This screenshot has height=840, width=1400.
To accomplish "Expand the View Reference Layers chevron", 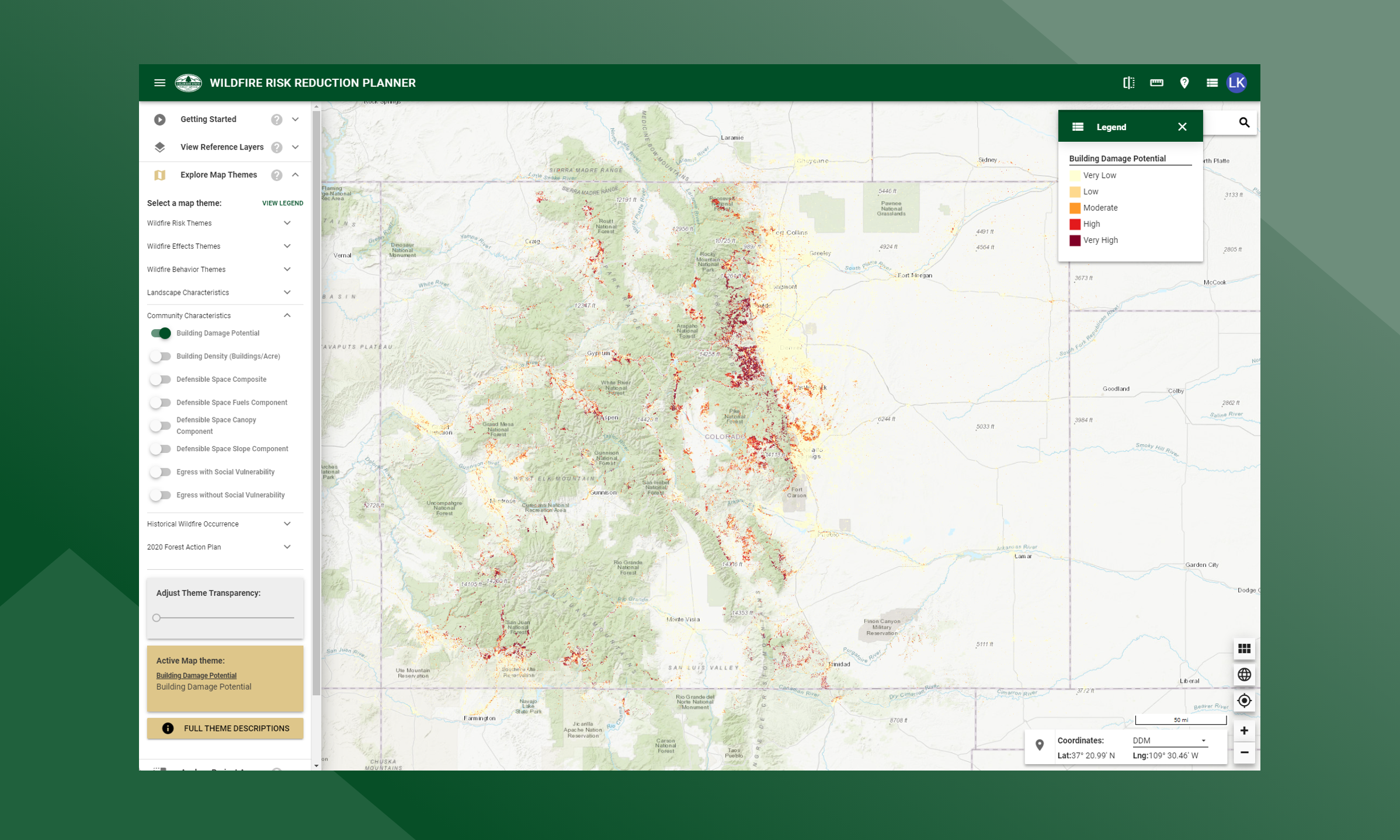I will coord(296,147).
